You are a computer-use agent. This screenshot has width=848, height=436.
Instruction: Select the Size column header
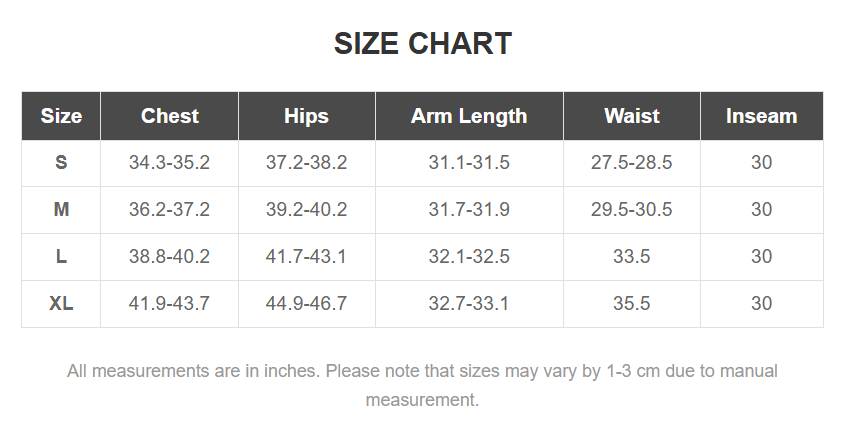point(61,116)
